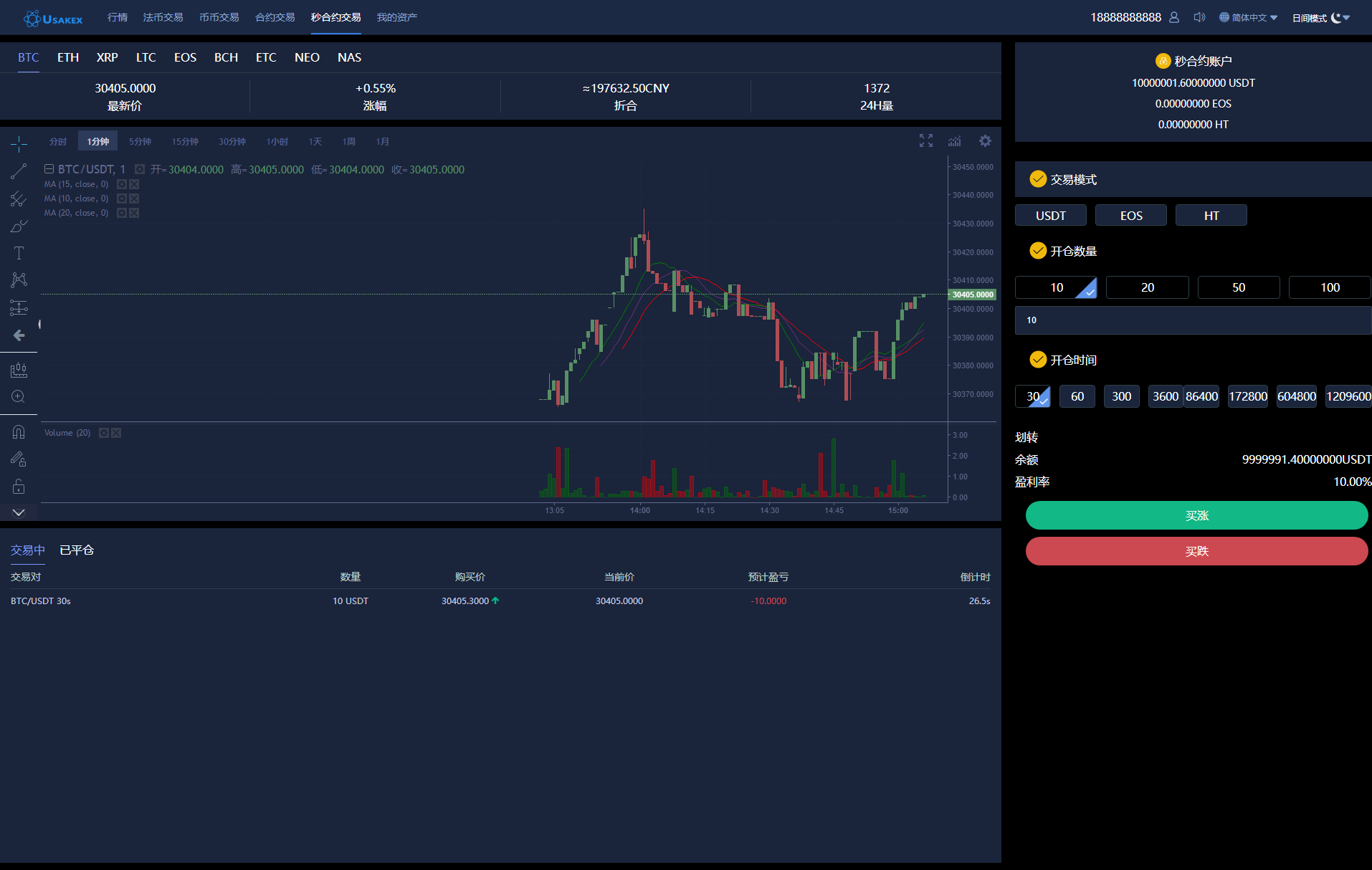Open the user account icon

coord(1174,17)
